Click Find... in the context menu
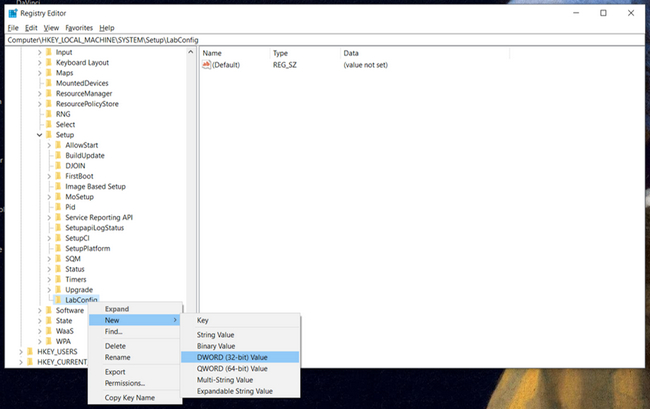The height and width of the screenshot is (409, 650). click(135, 332)
